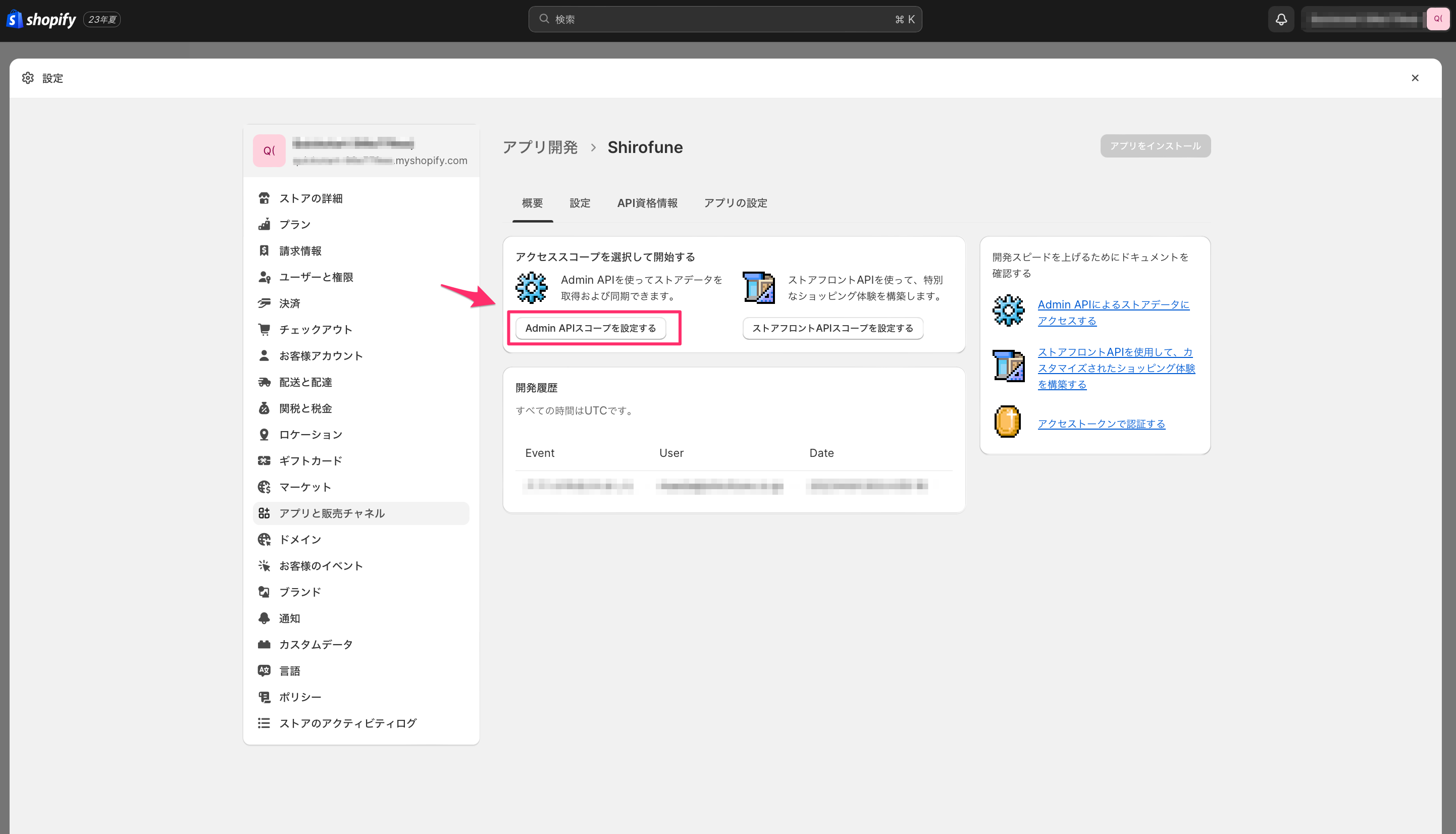Click the 決済 payments icon

point(264,303)
